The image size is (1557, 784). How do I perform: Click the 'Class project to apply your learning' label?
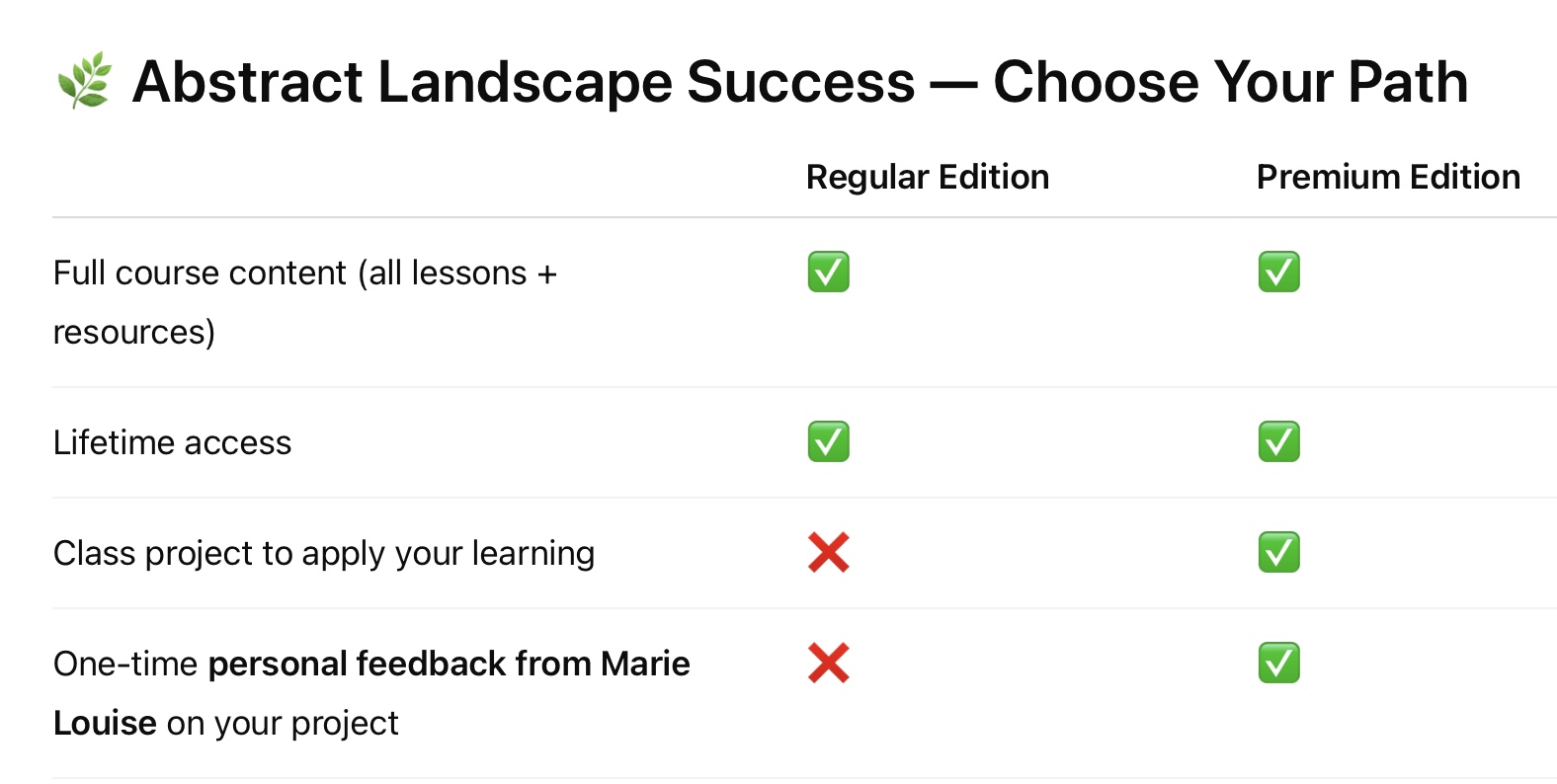pos(323,553)
